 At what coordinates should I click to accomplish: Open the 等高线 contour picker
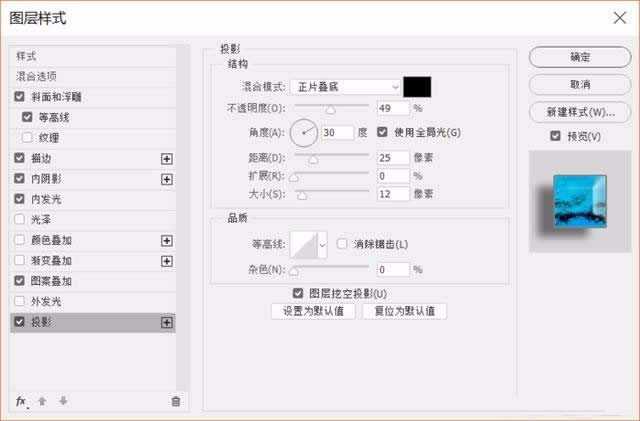(x=308, y=245)
